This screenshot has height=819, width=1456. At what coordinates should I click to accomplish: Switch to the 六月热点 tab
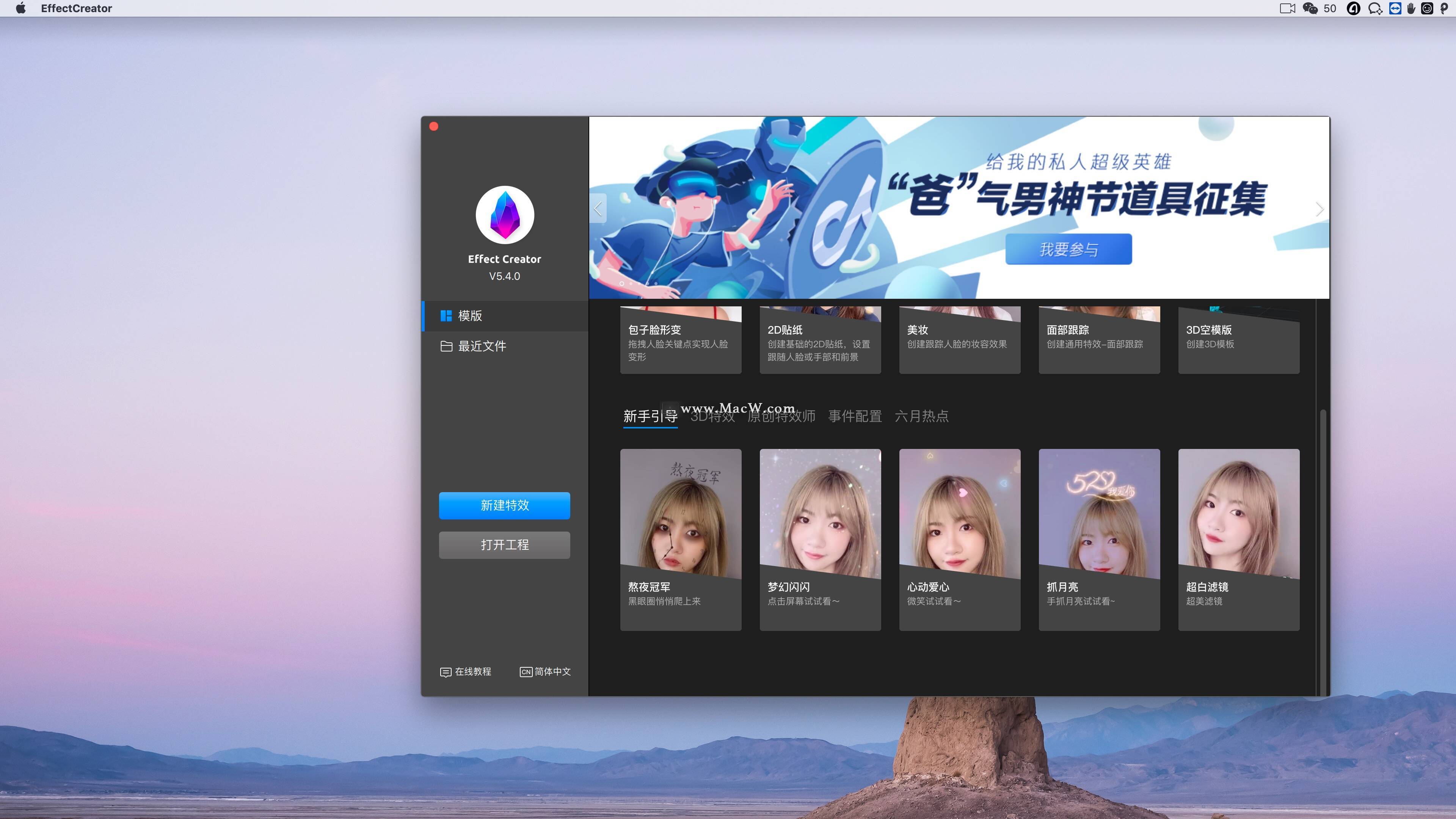point(921,417)
